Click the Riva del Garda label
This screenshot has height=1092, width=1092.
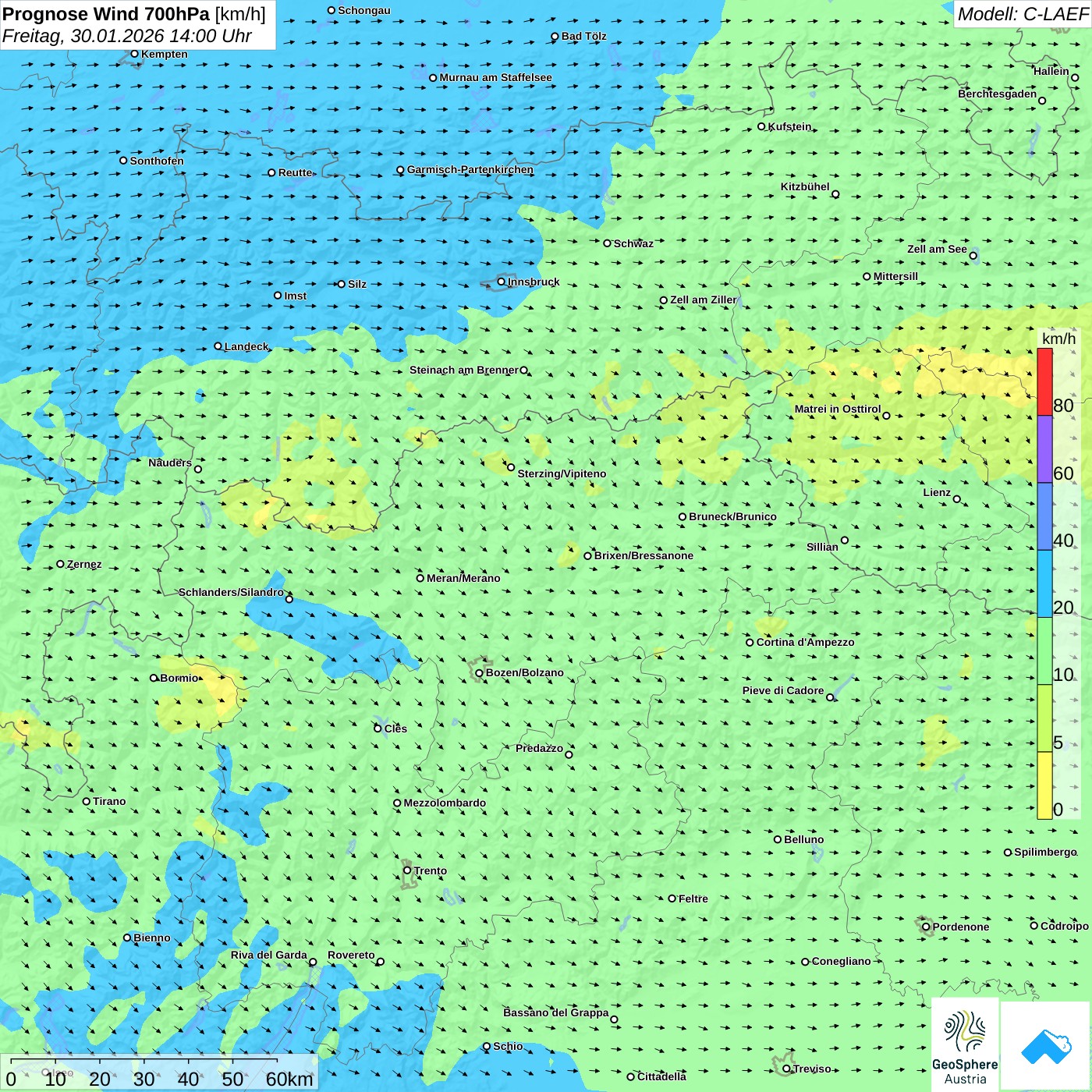click(268, 955)
